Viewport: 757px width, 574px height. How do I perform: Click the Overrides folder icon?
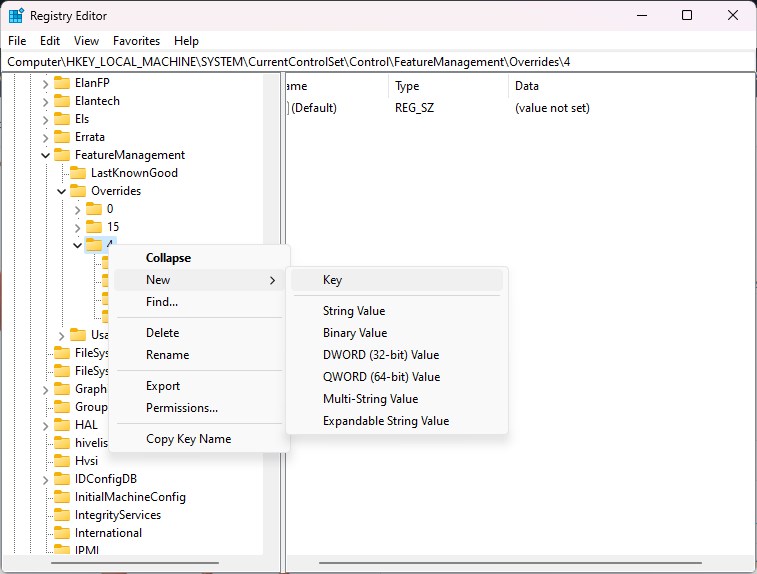(78, 191)
